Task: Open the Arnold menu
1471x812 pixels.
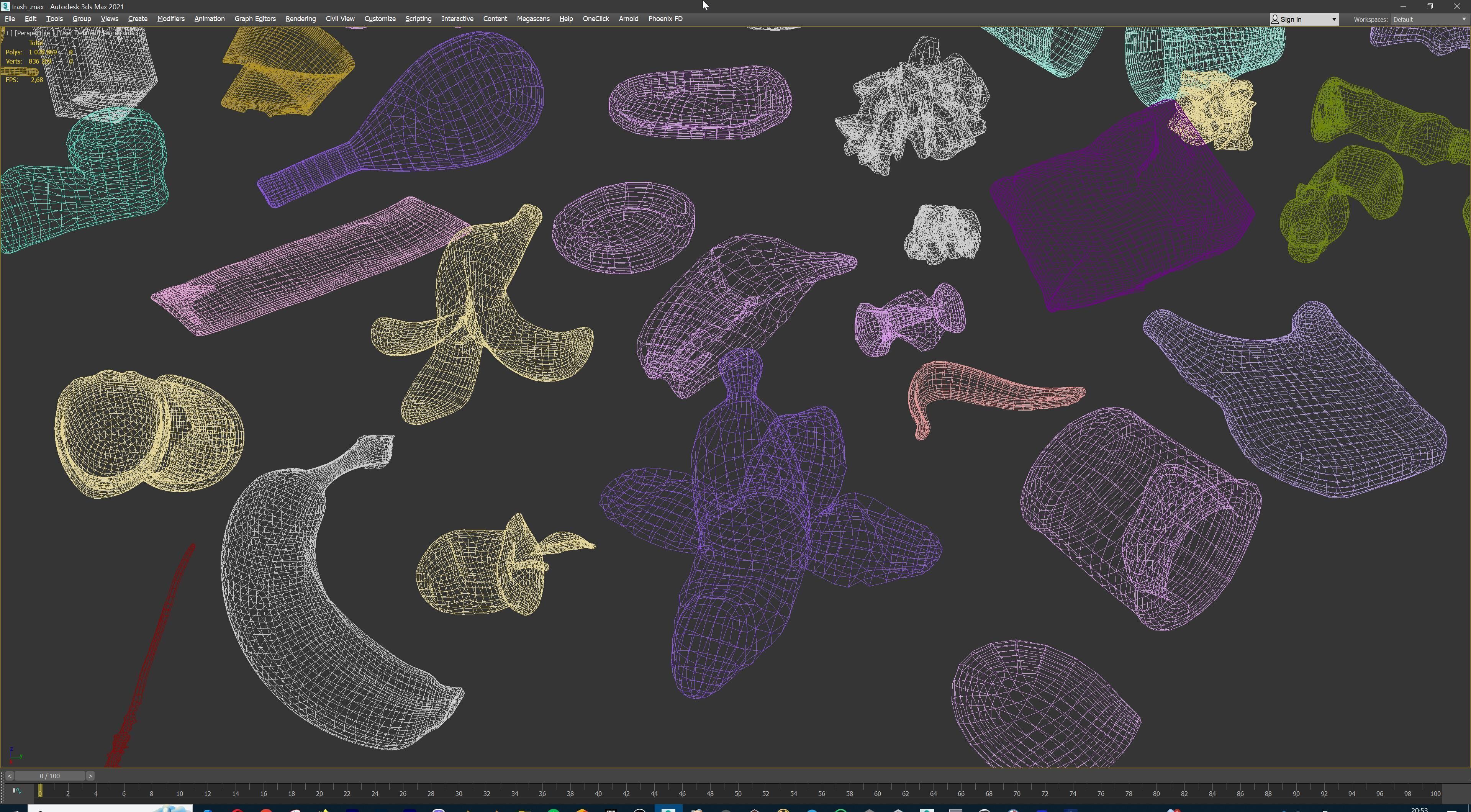Action: tap(628, 19)
